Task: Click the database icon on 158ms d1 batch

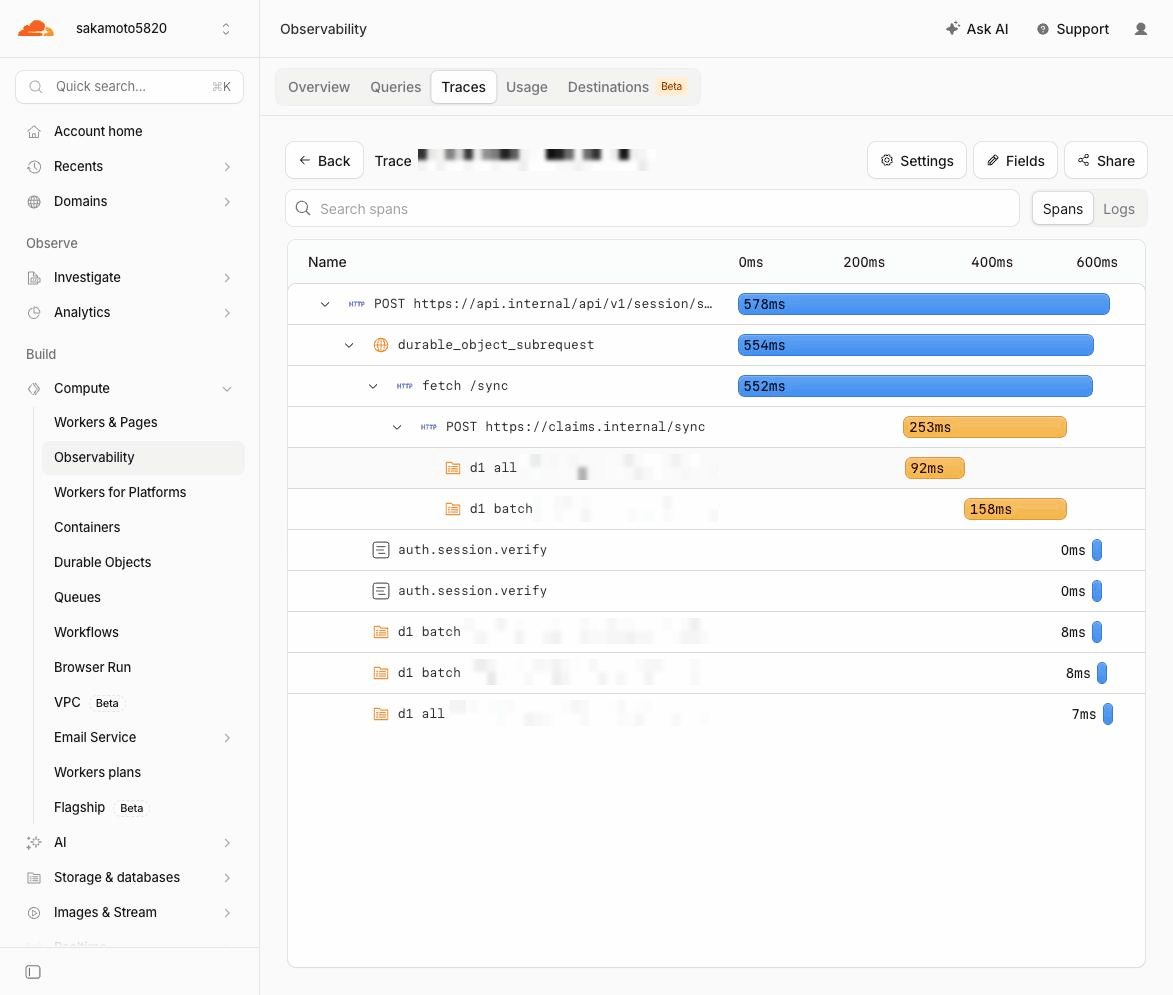Action: pos(453,509)
